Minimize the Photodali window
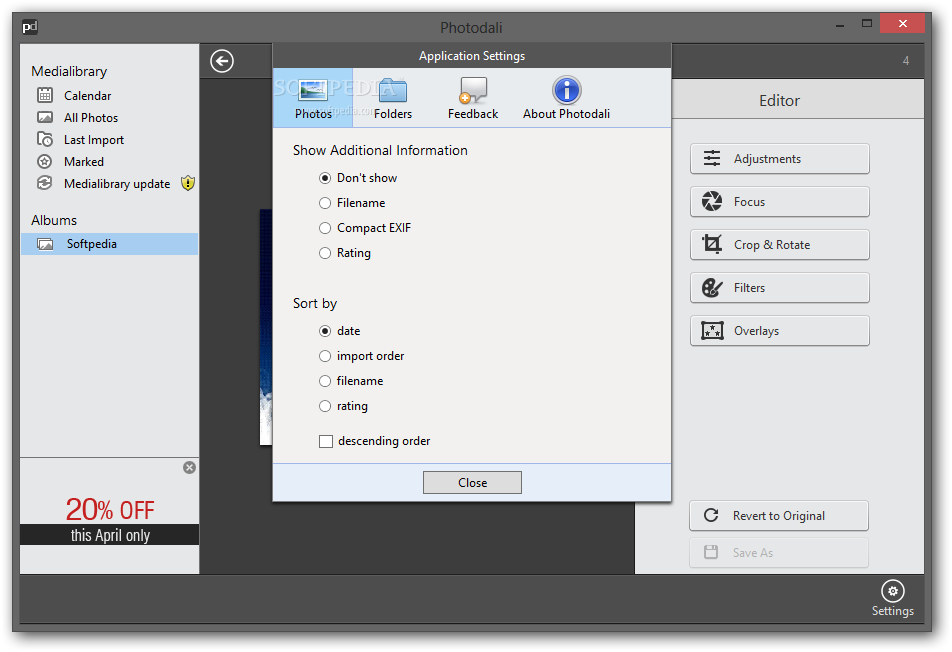 pos(840,26)
